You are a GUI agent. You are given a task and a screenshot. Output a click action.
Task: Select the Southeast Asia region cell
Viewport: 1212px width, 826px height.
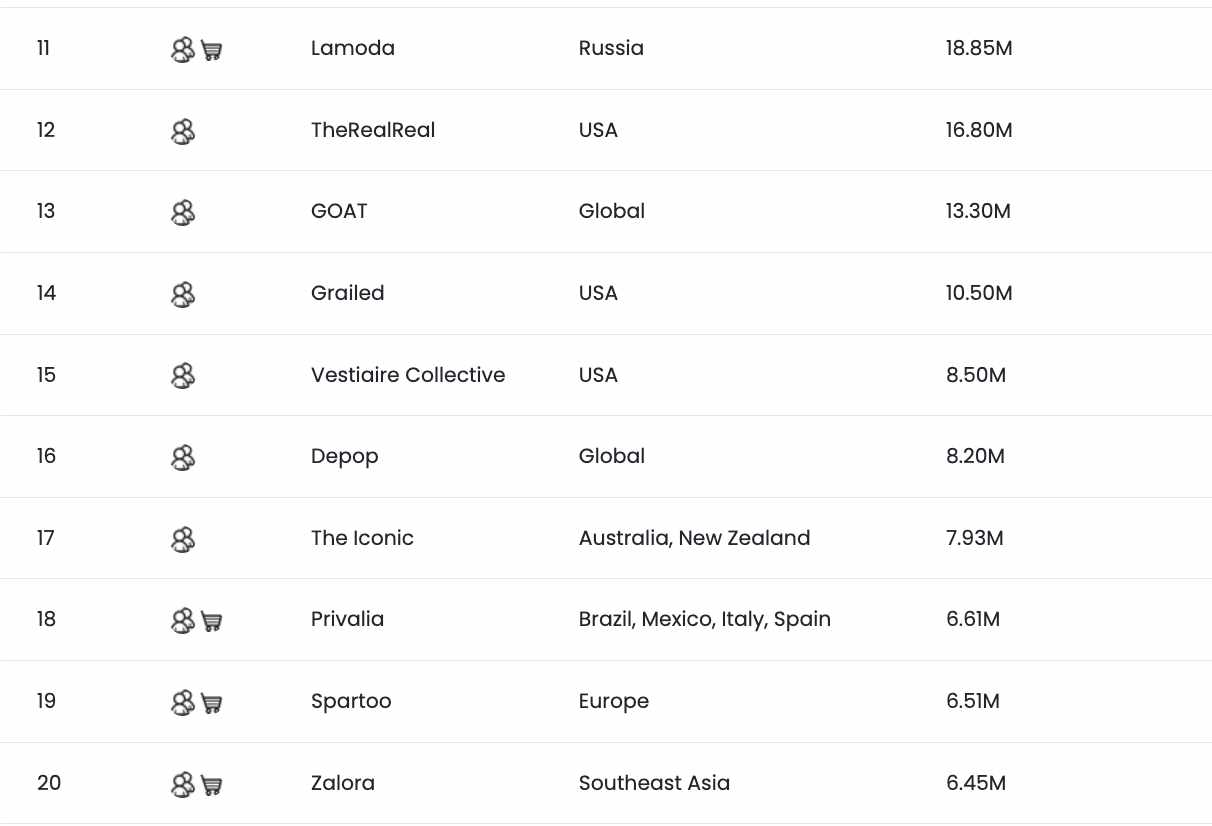654,783
